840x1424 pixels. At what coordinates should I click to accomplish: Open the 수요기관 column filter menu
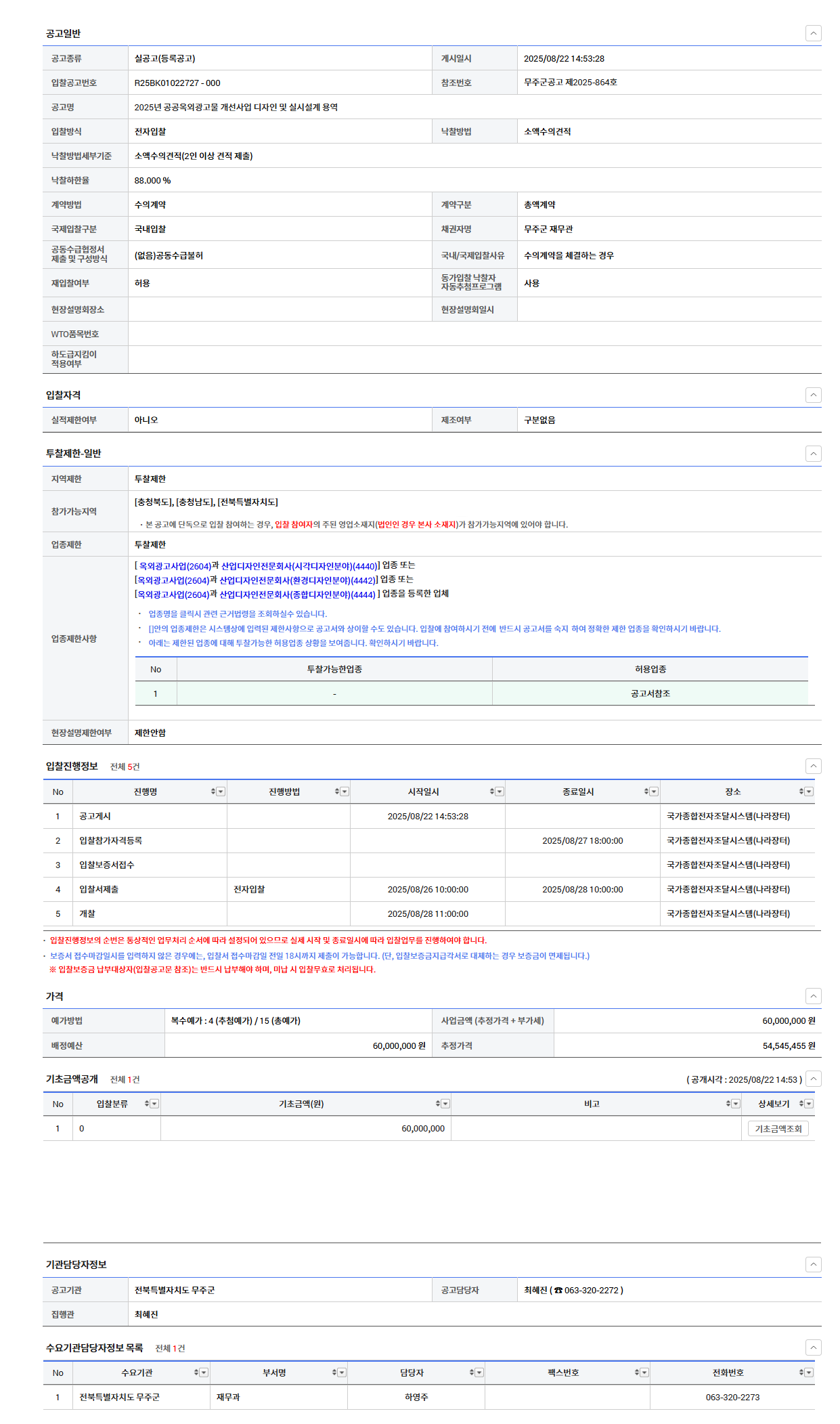204,1373
